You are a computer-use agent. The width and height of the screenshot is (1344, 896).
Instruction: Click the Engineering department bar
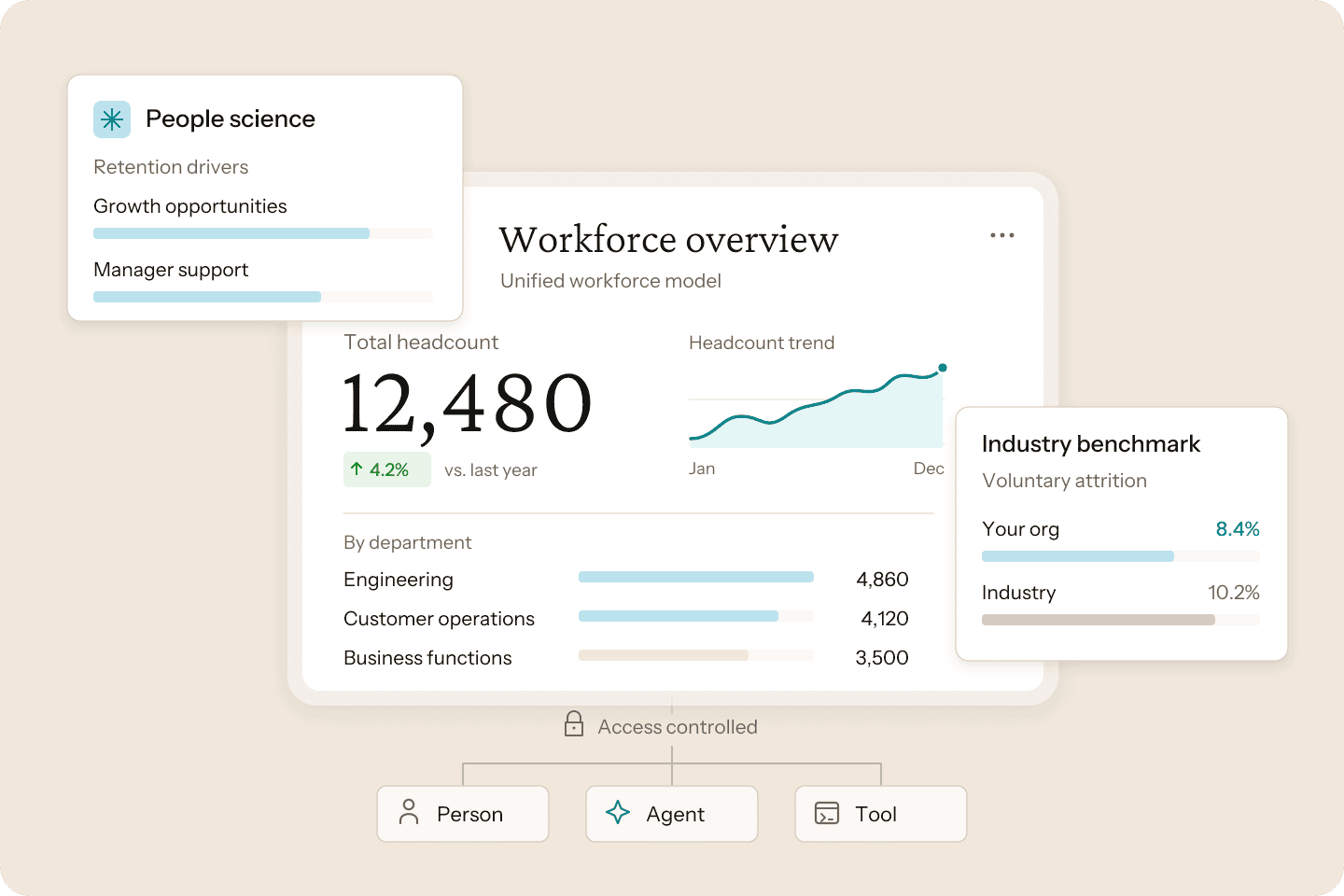pyautogui.click(x=696, y=577)
